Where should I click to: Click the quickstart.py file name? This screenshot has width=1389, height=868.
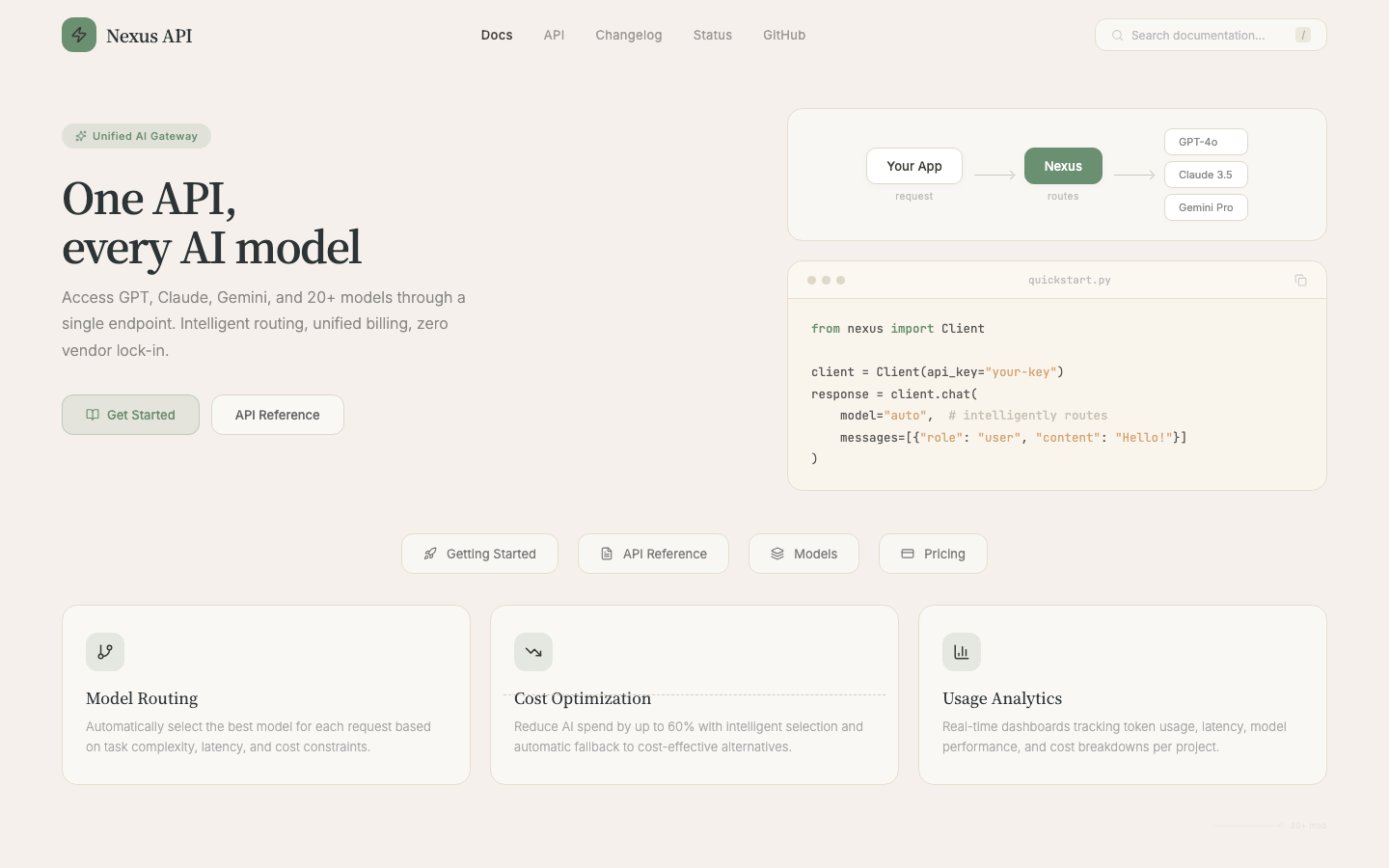[1070, 280]
